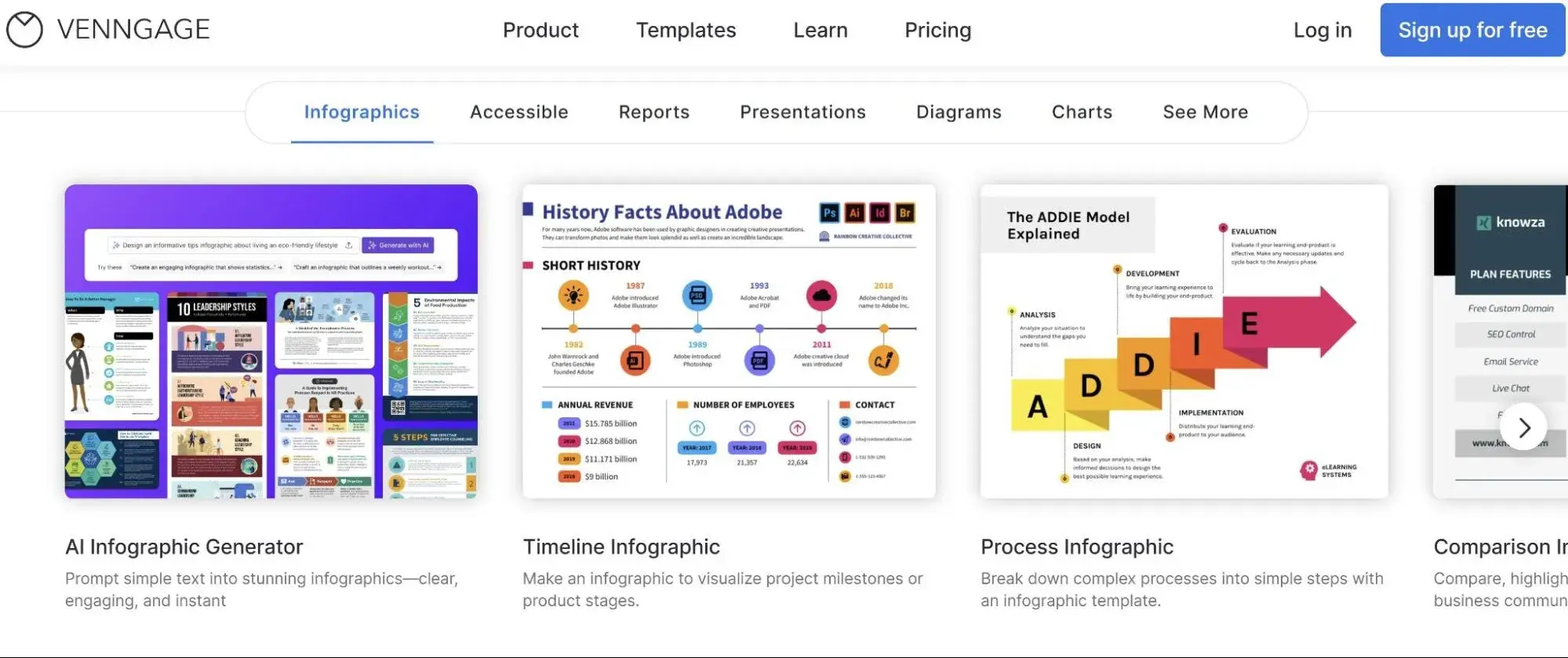Switch to the Presentations tab

click(802, 112)
